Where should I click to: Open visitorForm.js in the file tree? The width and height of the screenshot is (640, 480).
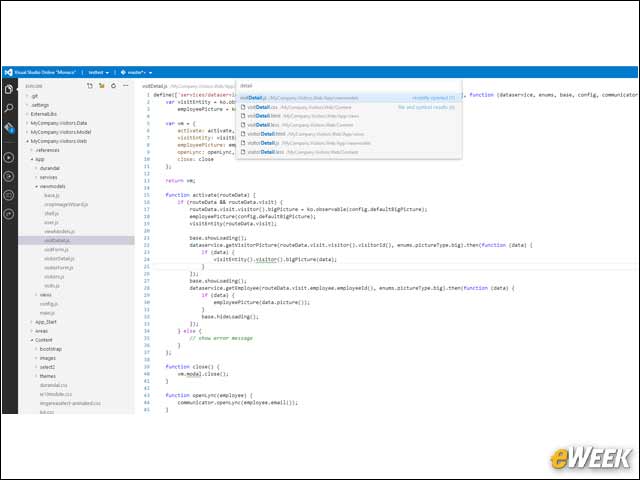[59, 267]
